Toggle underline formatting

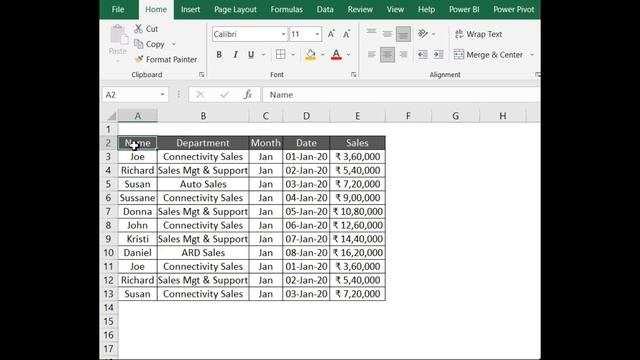(251, 54)
